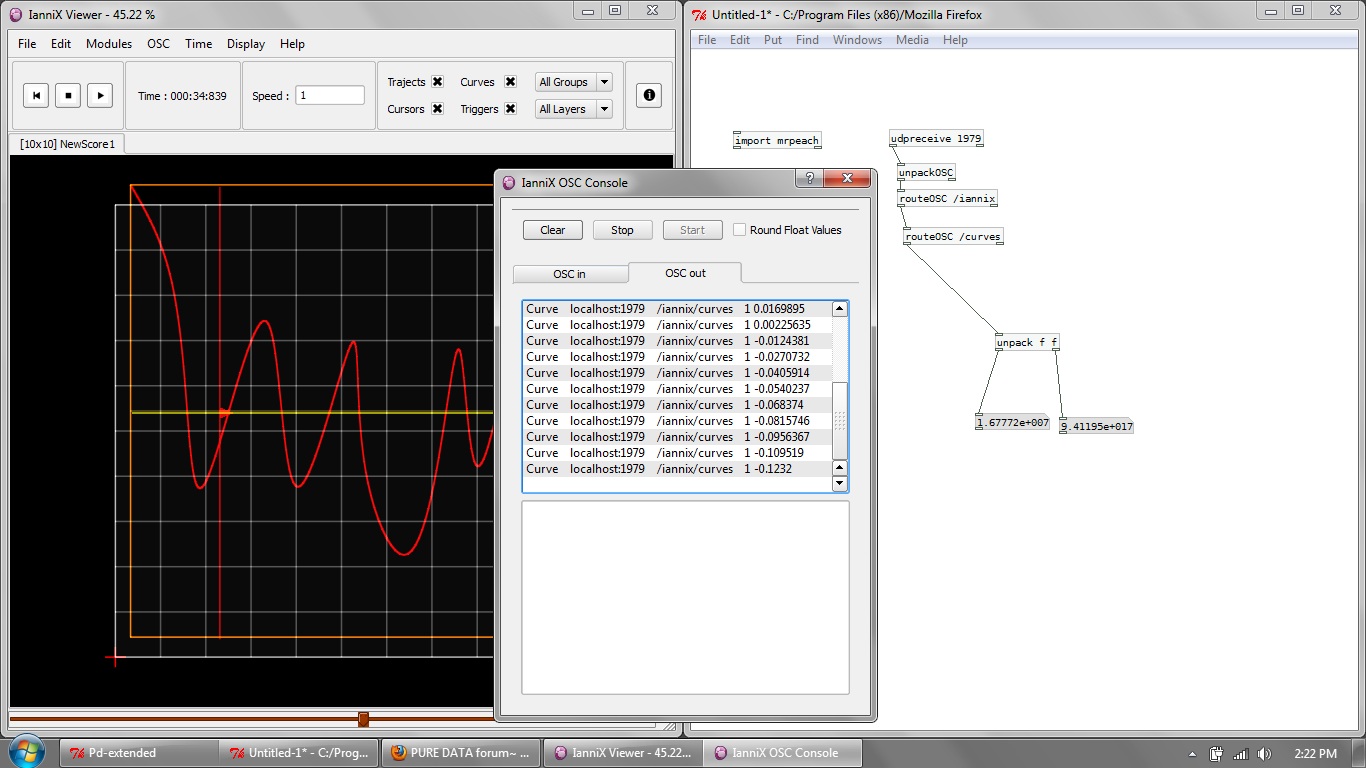1366x768 pixels.
Task: Select log row with value -0.1232
Action: point(678,469)
